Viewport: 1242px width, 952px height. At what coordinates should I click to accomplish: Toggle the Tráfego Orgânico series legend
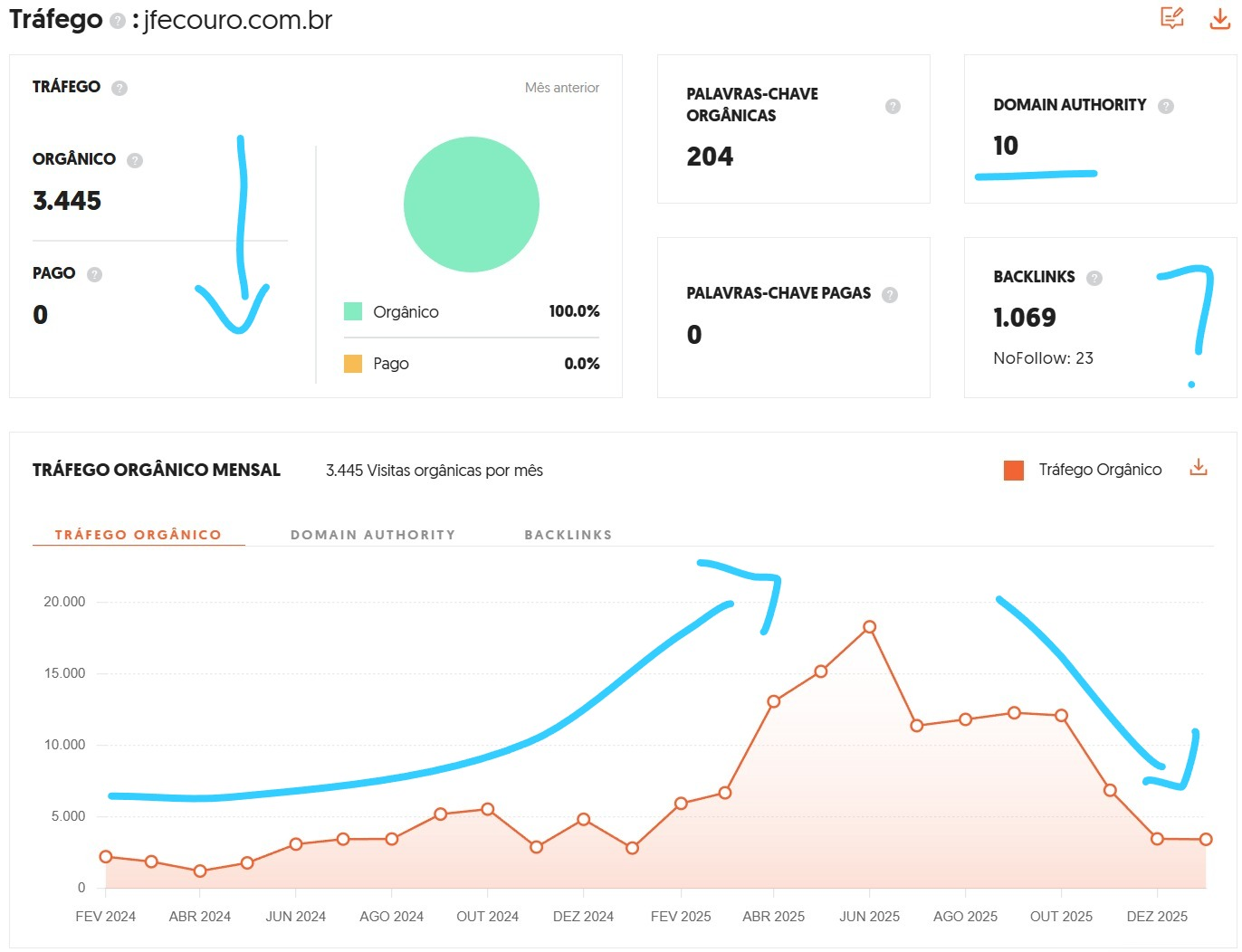(x=1099, y=469)
